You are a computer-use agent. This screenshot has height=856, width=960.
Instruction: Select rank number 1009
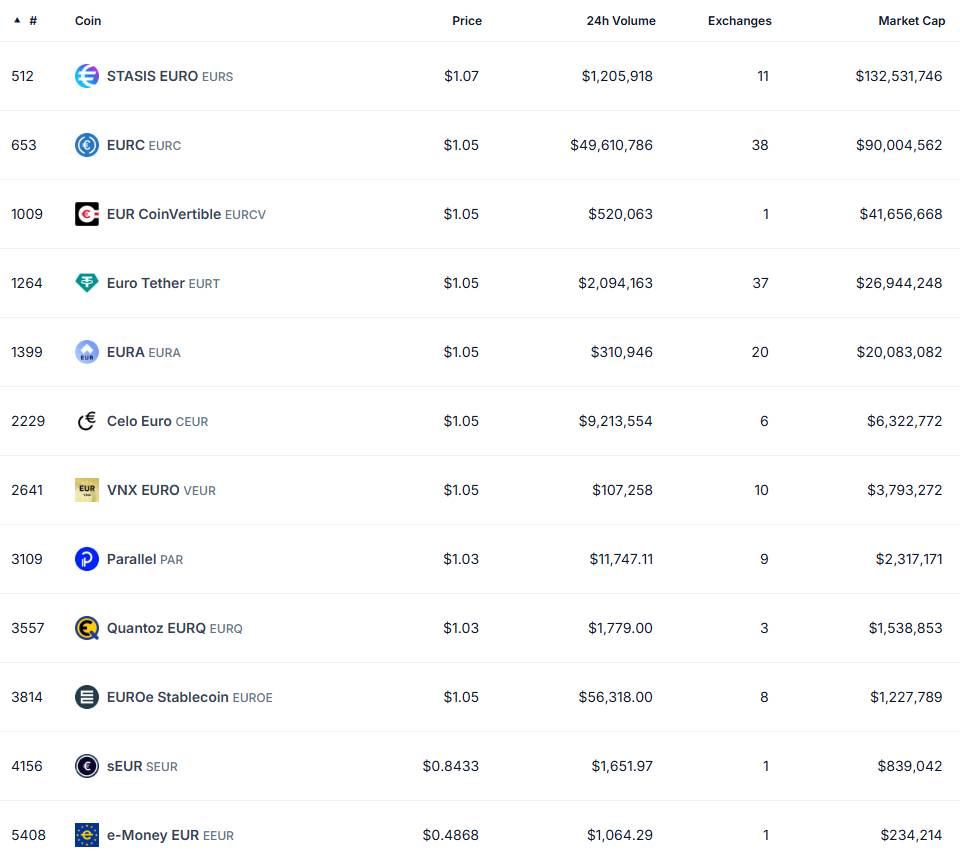27,214
